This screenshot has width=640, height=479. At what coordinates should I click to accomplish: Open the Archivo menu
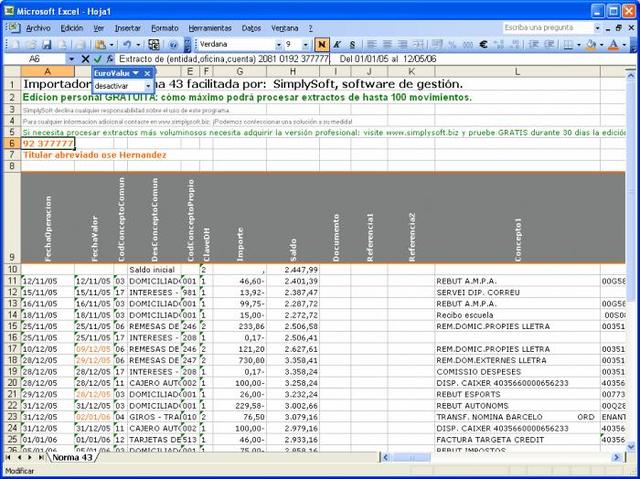(x=38, y=28)
